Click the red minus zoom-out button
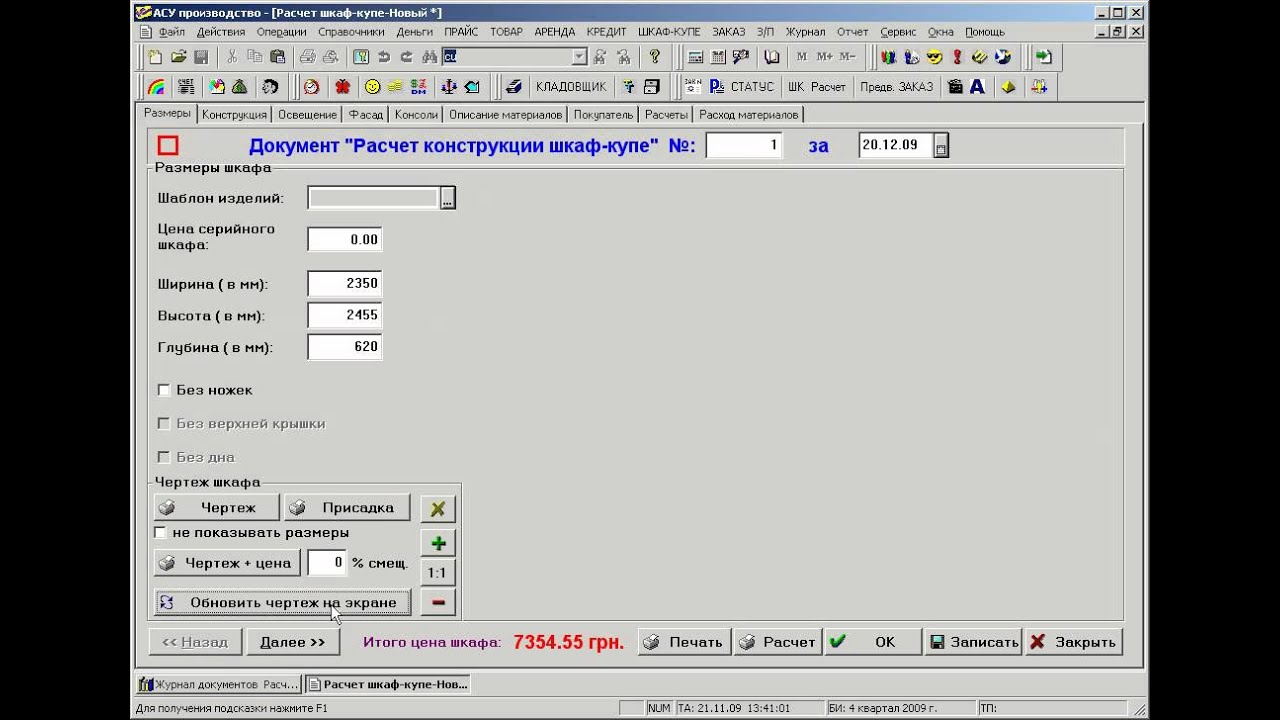Screen dimensions: 1280x720 pyautogui.click(x=438, y=602)
